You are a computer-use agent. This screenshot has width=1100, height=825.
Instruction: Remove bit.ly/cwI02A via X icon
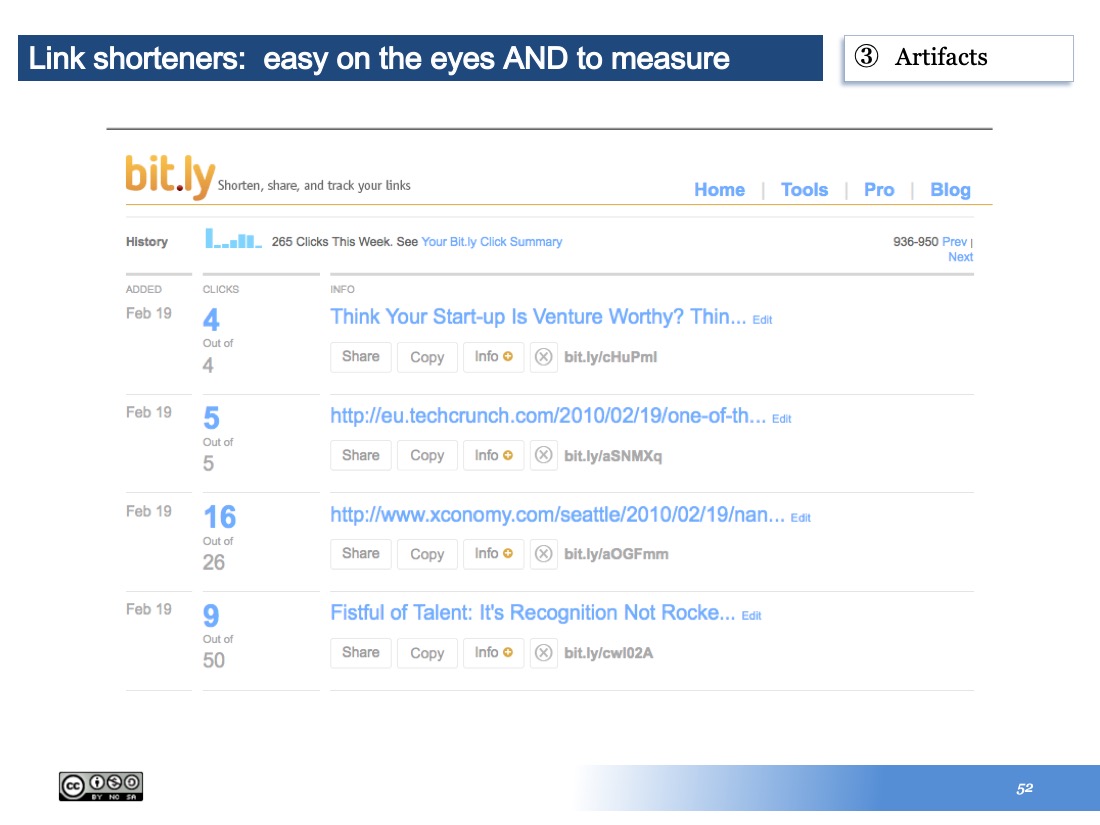tap(544, 653)
